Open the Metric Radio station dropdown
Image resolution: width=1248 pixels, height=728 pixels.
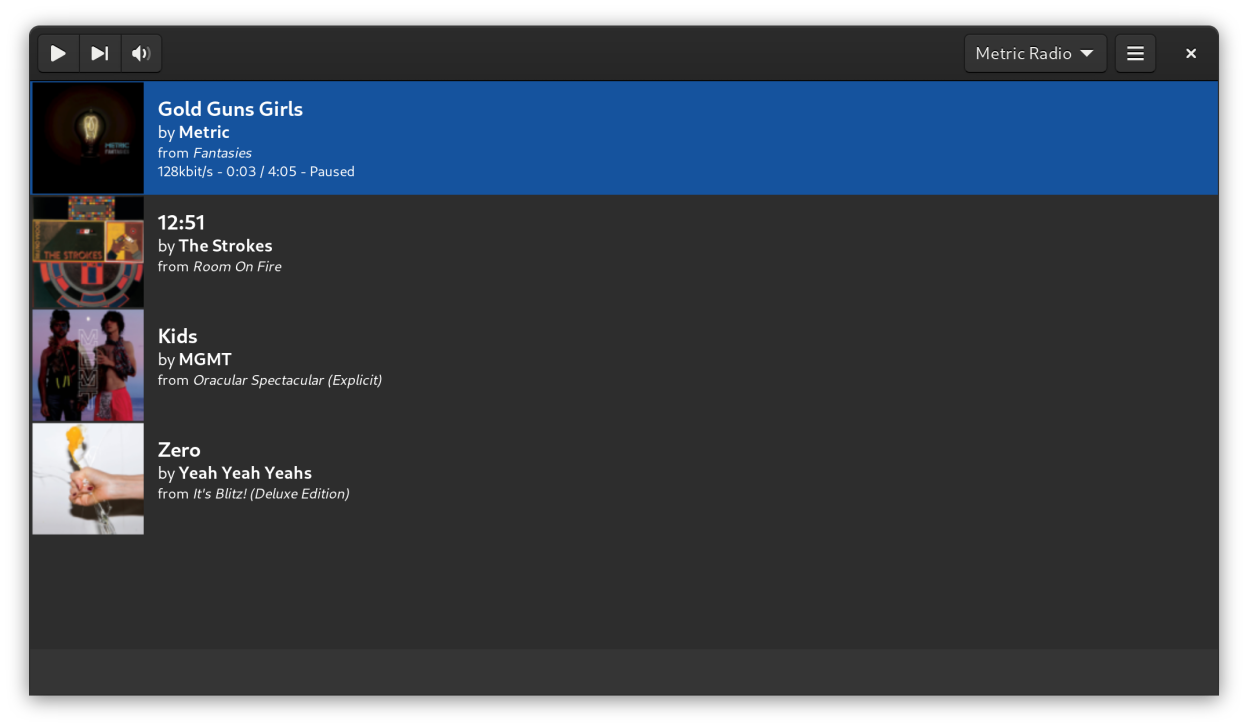coord(1034,54)
